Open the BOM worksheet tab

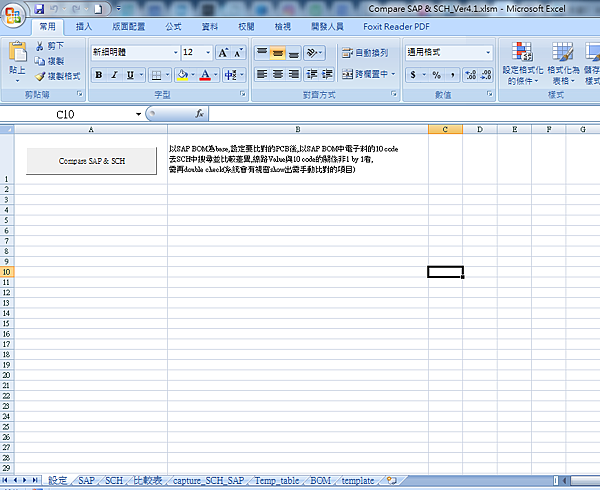pyautogui.click(x=320, y=480)
